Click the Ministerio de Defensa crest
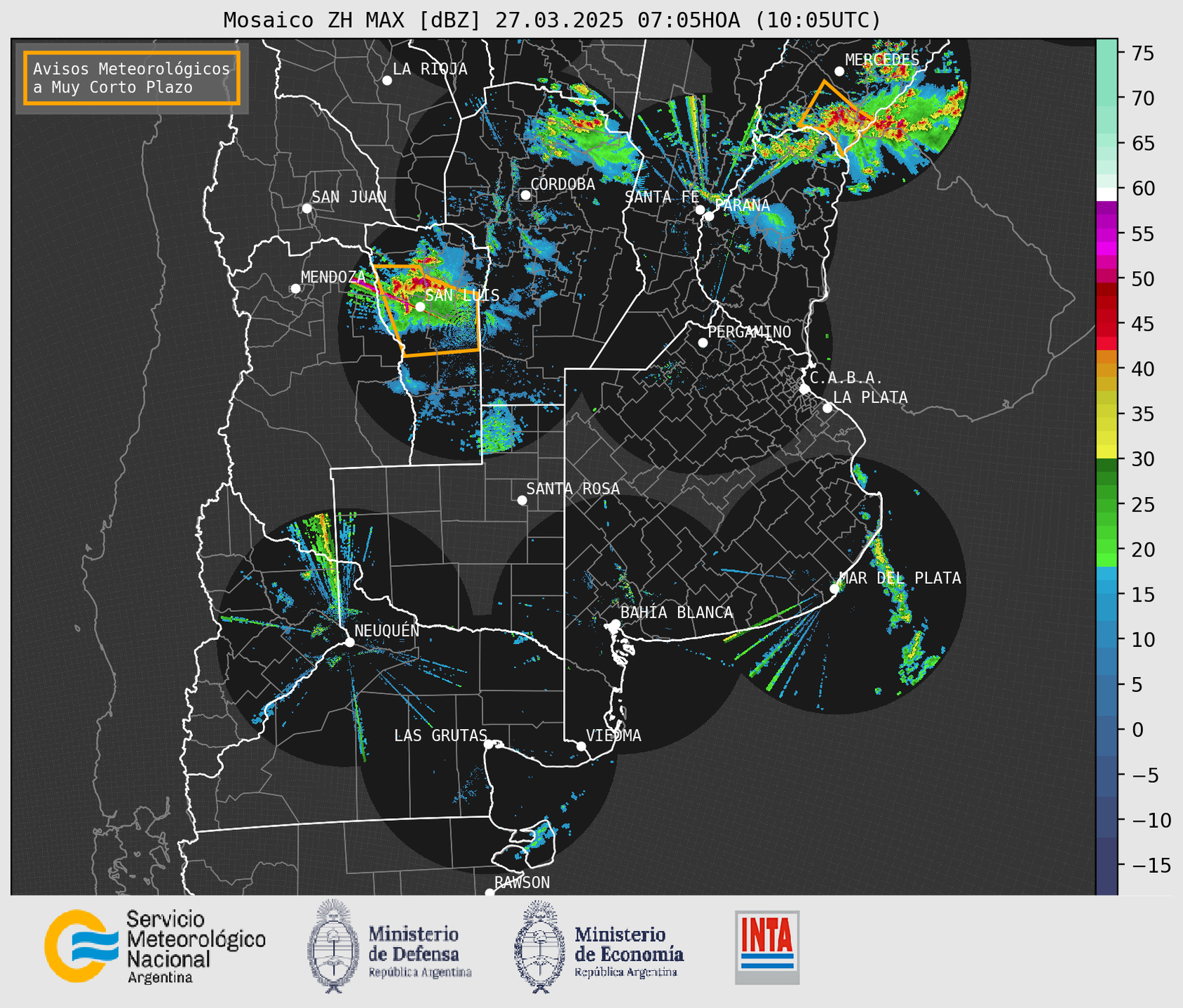Screen dimensions: 1183x1008 click(x=334, y=946)
